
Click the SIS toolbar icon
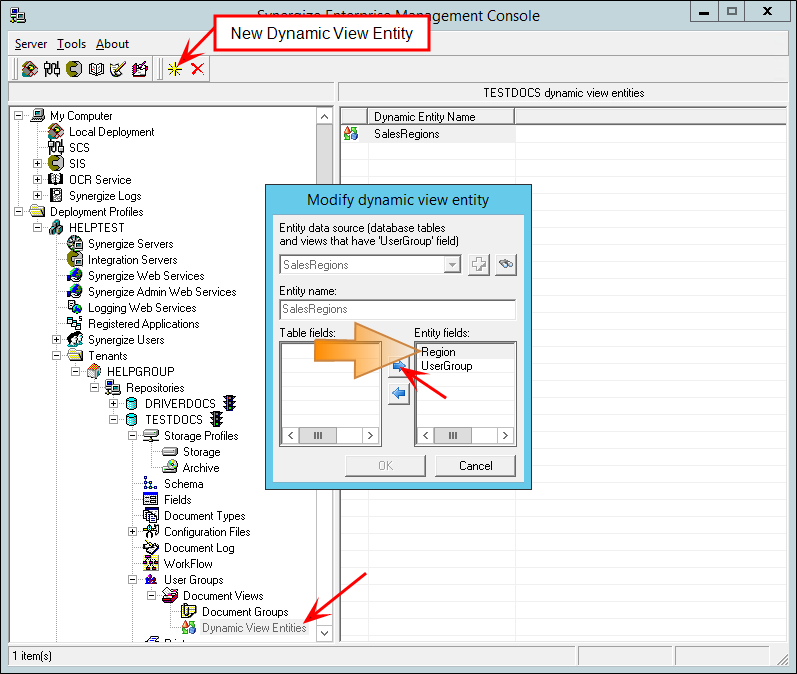74,69
